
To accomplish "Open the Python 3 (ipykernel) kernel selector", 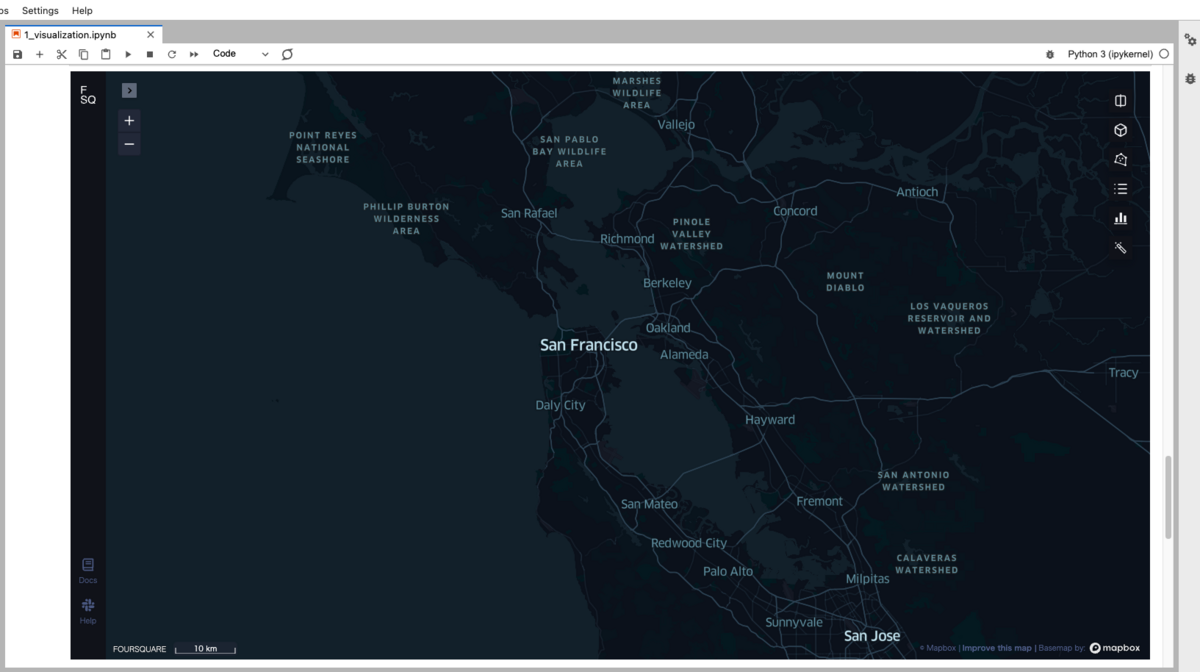I will [x=1110, y=53].
